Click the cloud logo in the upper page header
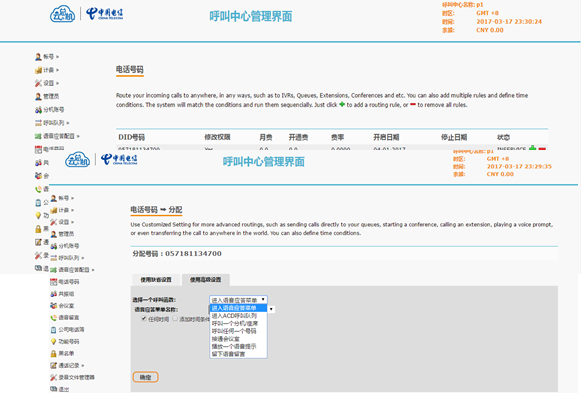Screen dimensions: 581x393 (x=63, y=14)
